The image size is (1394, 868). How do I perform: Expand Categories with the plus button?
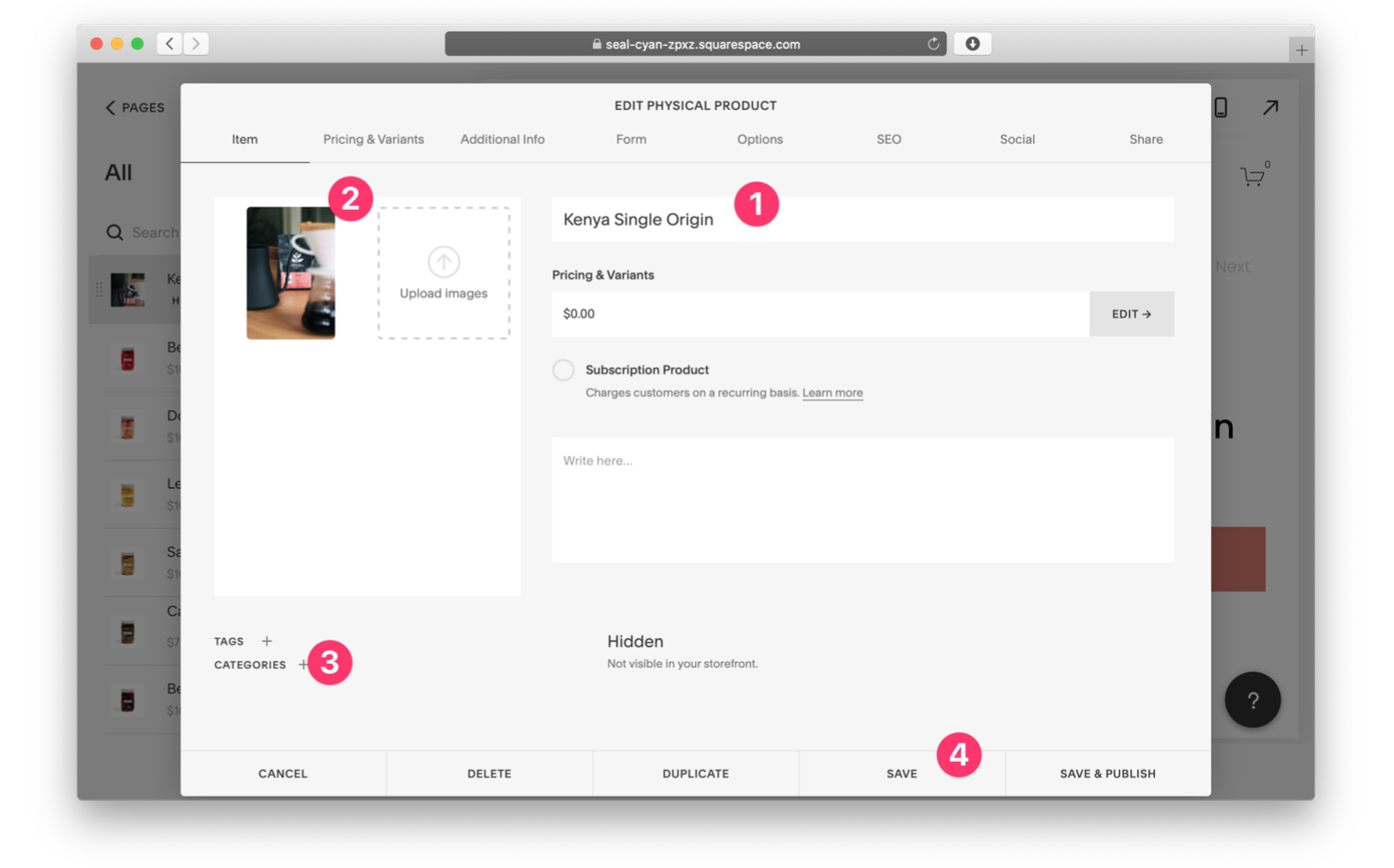click(x=303, y=665)
